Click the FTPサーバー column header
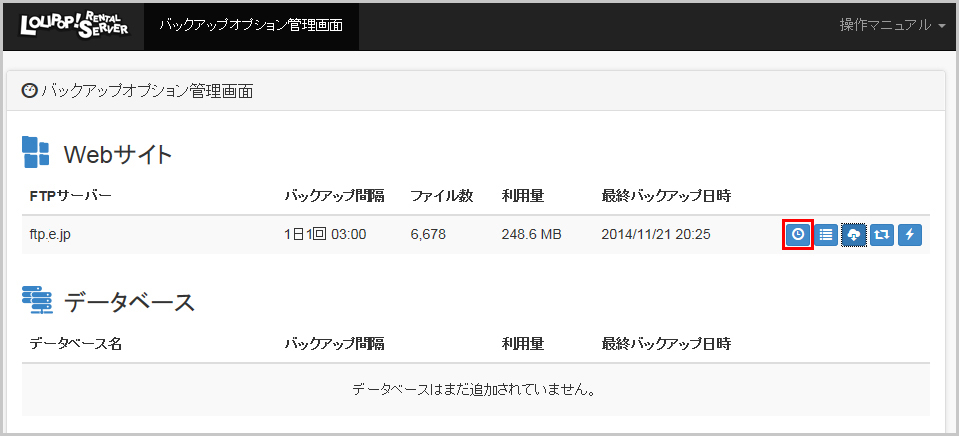Image resolution: width=959 pixels, height=436 pixels. pos(70,194)
